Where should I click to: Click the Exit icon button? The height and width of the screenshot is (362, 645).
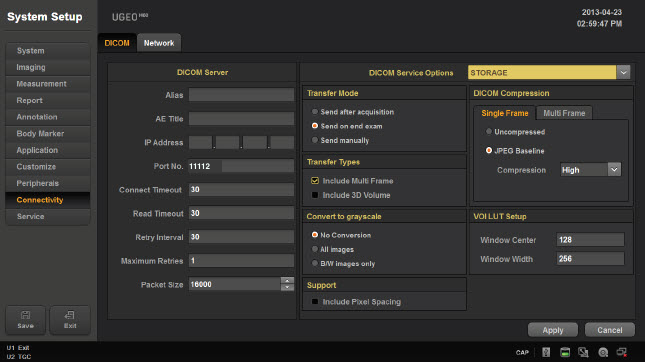(x=70, y=320)
